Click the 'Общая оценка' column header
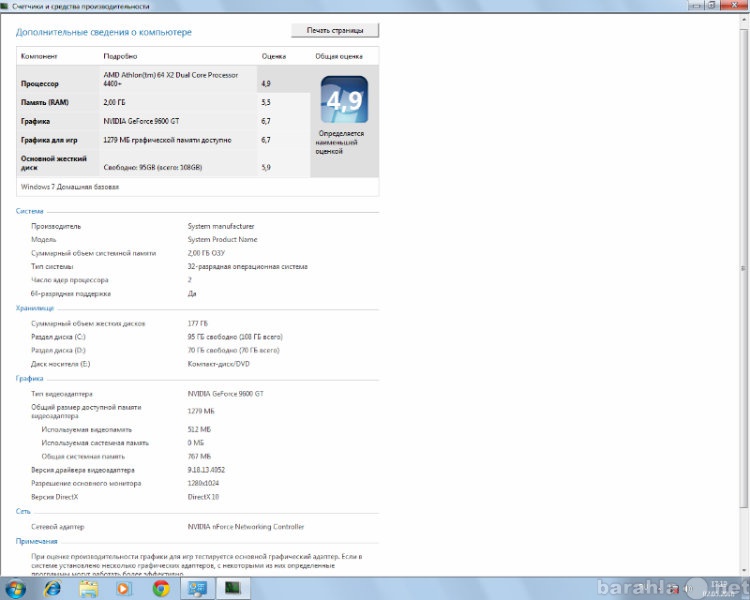Screen dimensions: 750x600 pos(339,56)
